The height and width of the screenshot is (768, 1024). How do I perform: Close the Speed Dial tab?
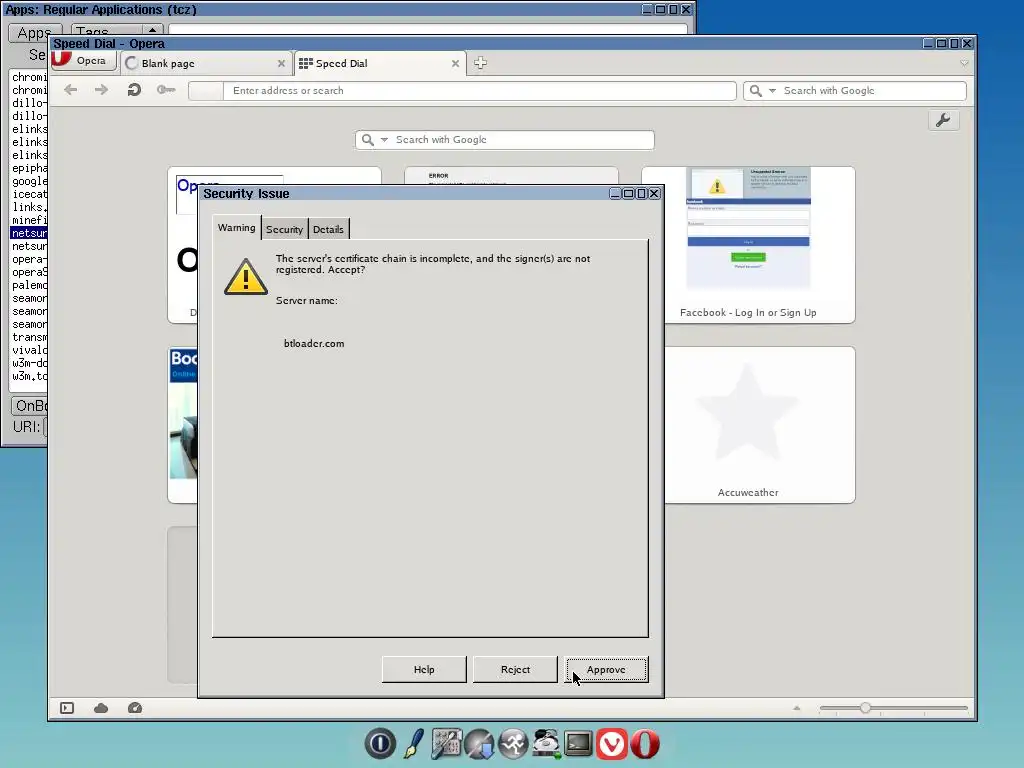[x=455, y=63]
